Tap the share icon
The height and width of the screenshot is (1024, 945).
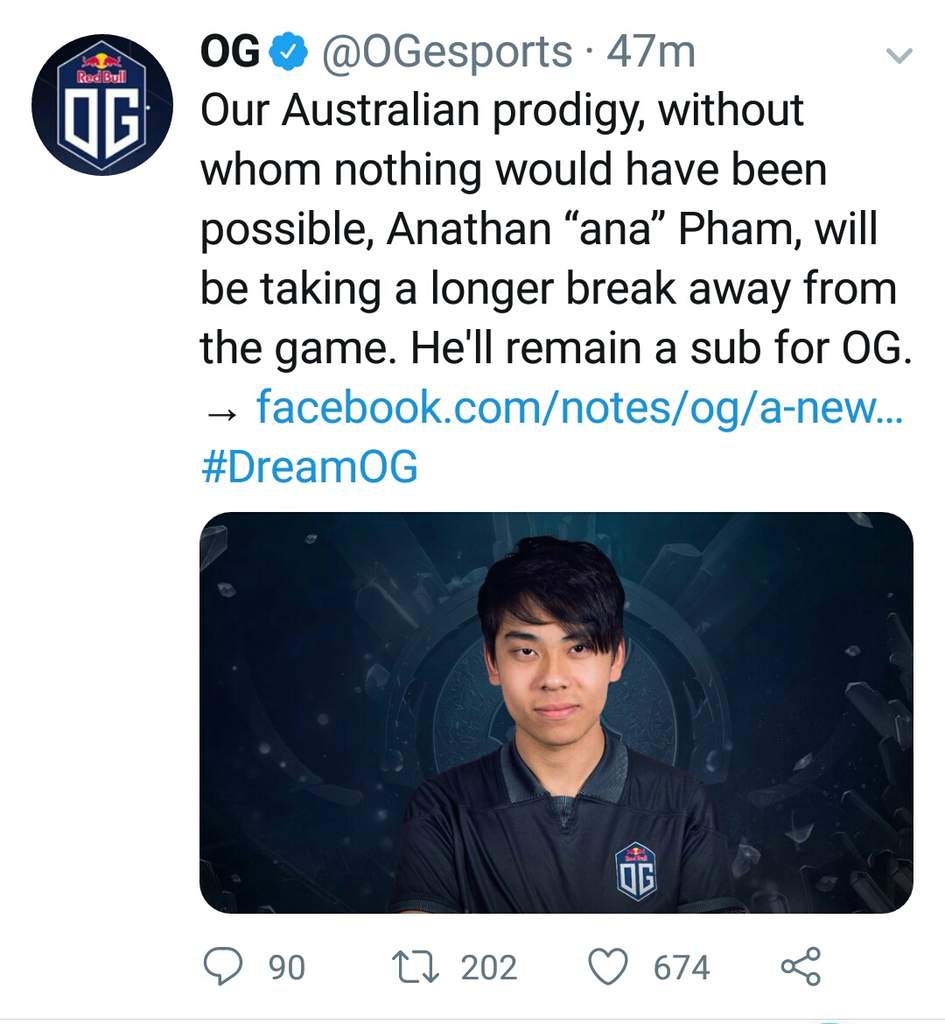tap(801, 966)
